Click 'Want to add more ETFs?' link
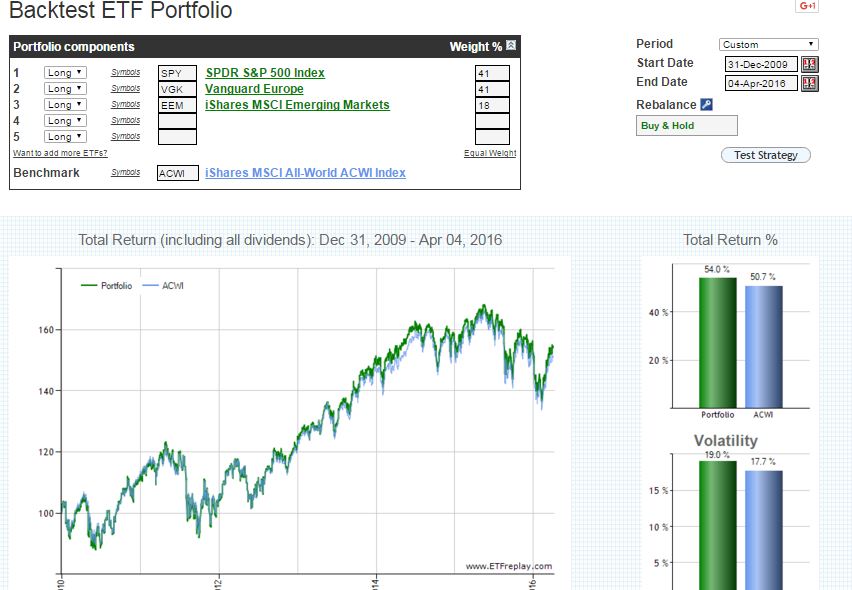 [60, 153]
